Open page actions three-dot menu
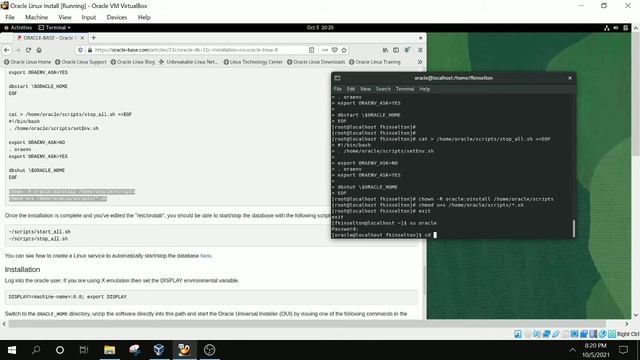 [x=325, y=50]
